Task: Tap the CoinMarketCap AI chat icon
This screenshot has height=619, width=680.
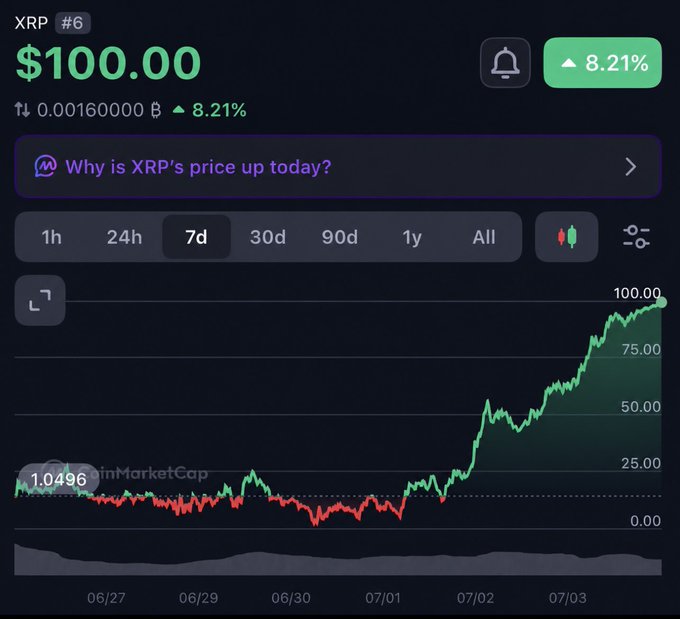Action: (x=46, y=167)
